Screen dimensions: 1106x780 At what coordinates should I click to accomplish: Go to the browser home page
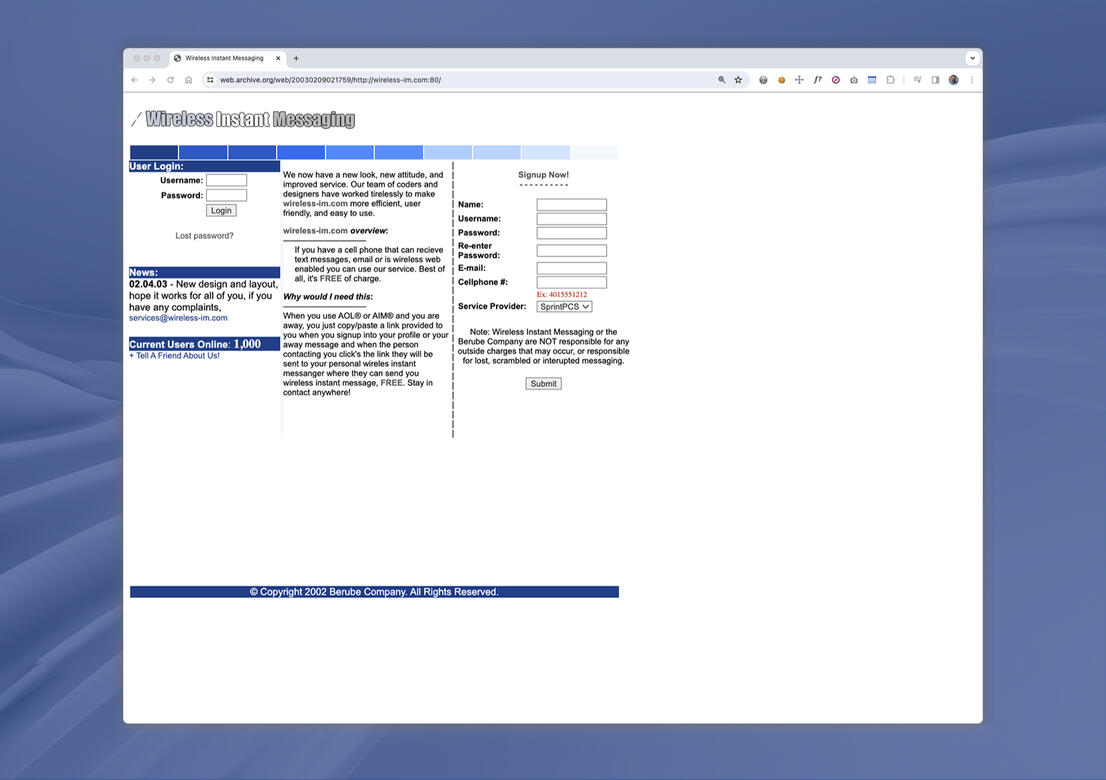(x=188, y=80)
